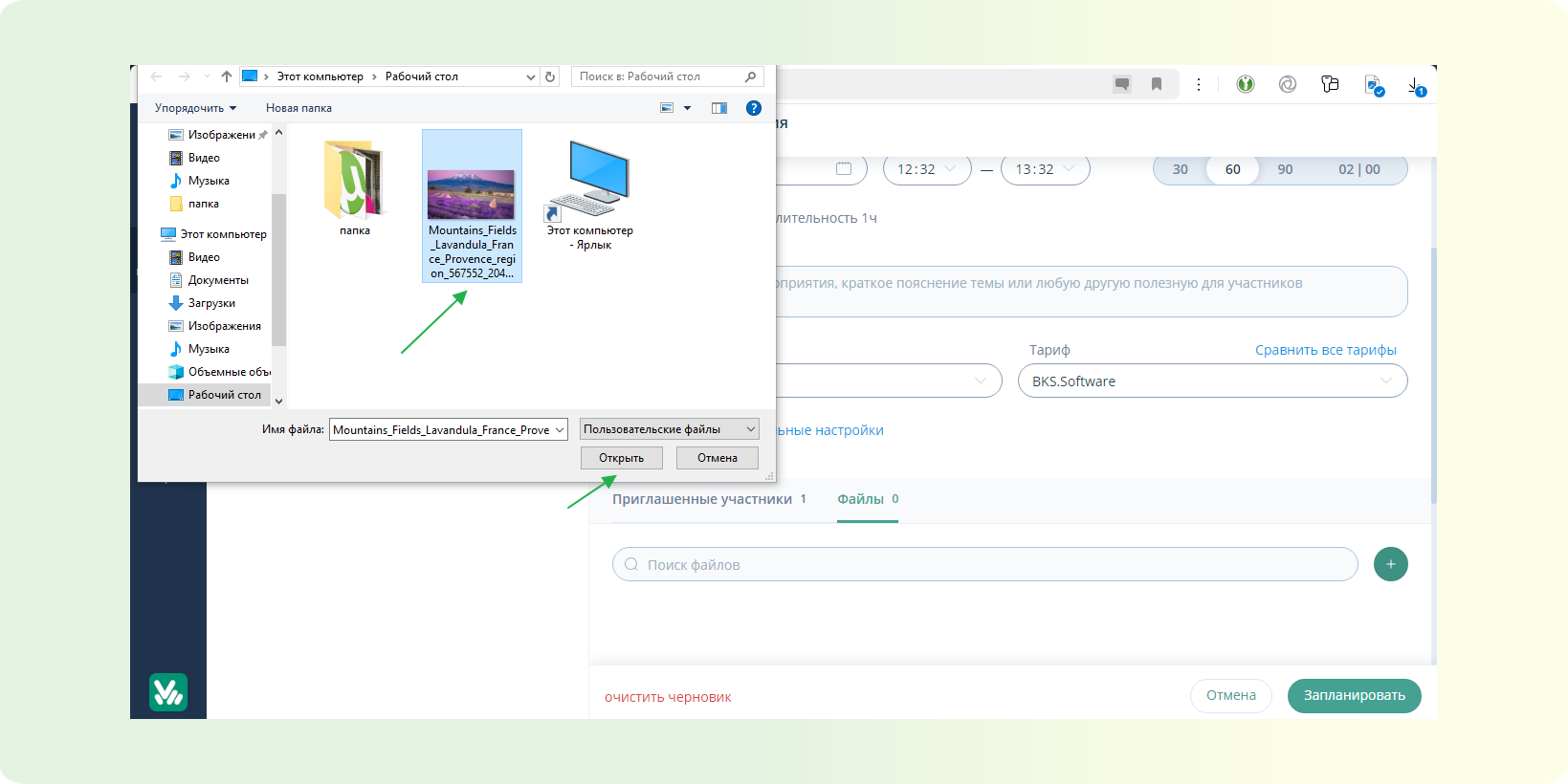The image size is (1568, 784).
Task: Click the help question mark icon
Action: click(753, 108)
